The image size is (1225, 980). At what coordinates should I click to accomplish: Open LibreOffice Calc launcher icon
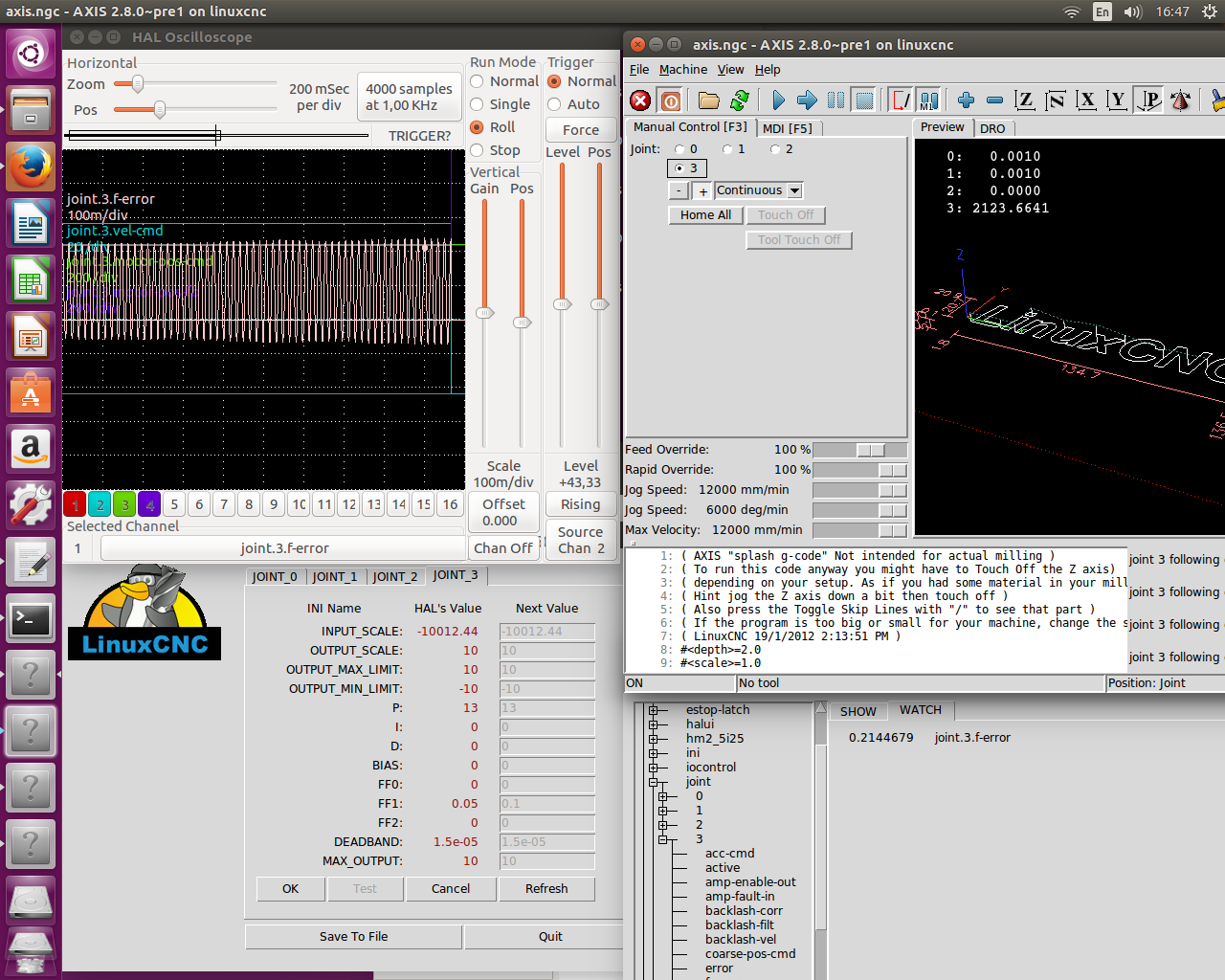[x=31, y=280]
